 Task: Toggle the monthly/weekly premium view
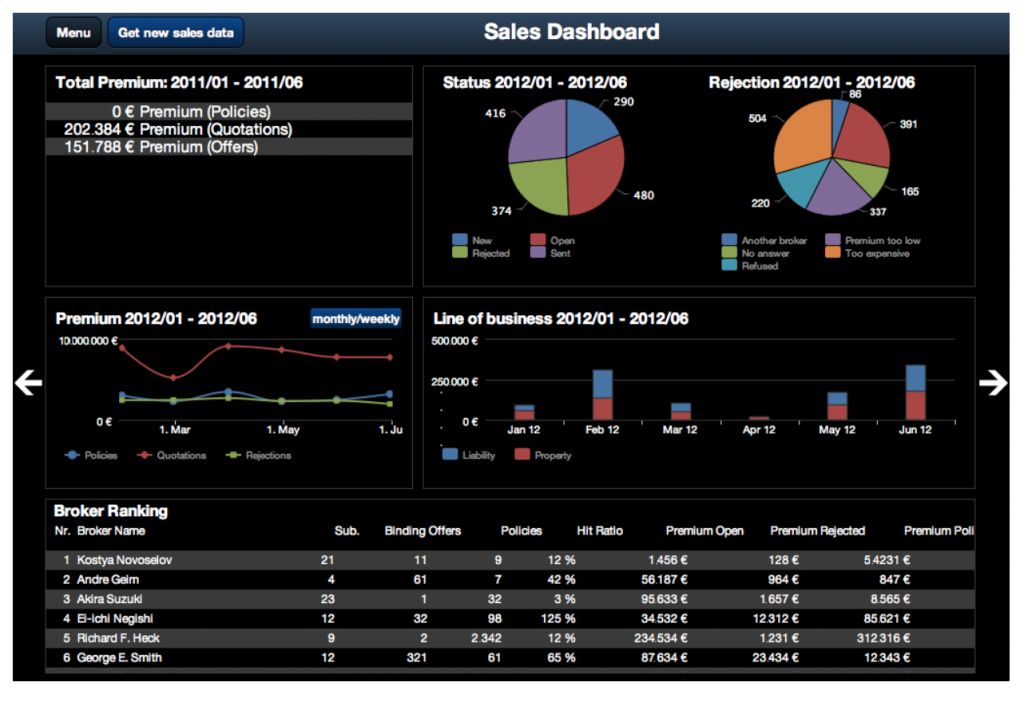coord(356,319)
